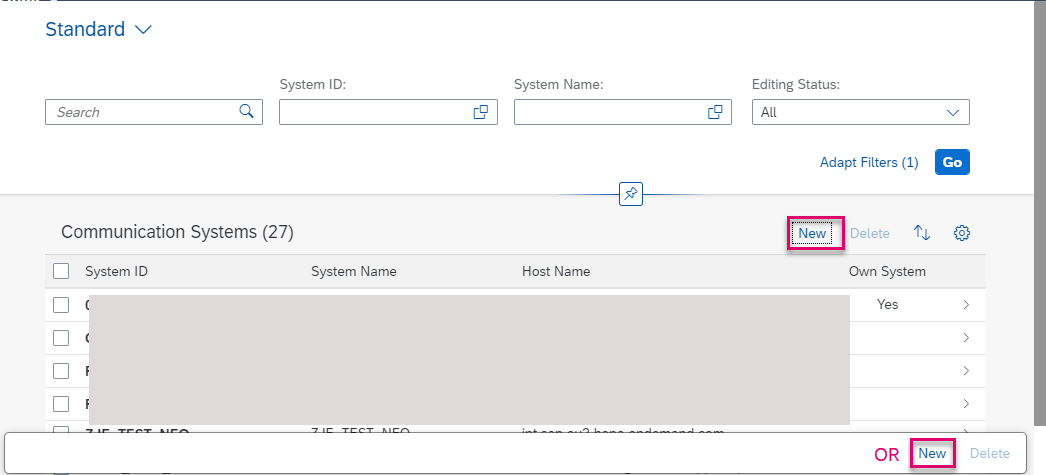Click the System ID column header
The height and width of the screenshot is (475, 1046).
116,272
